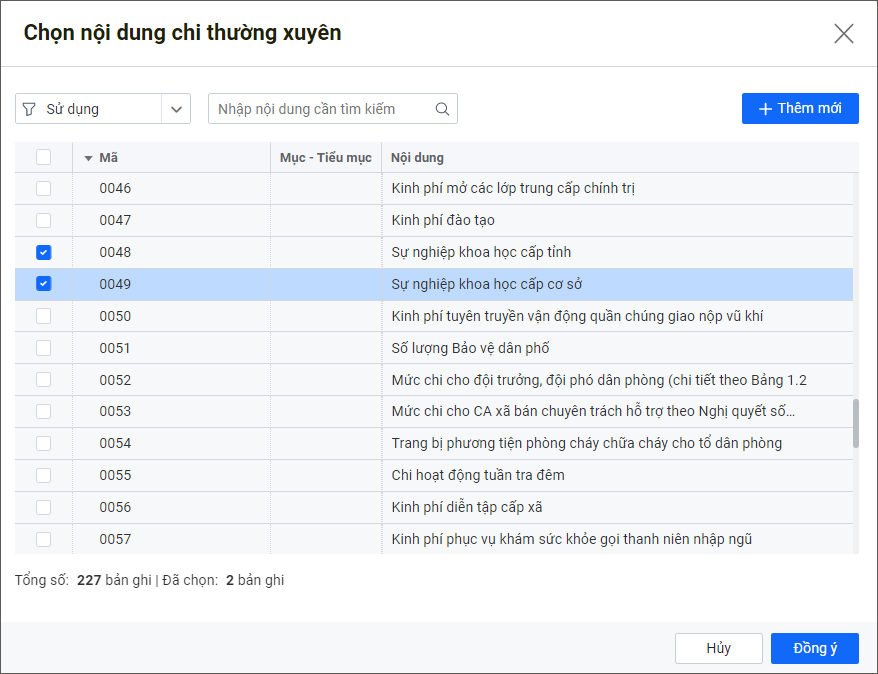
Task: Toggle the select-all header checkbox
Action: (x=43, y=157)
